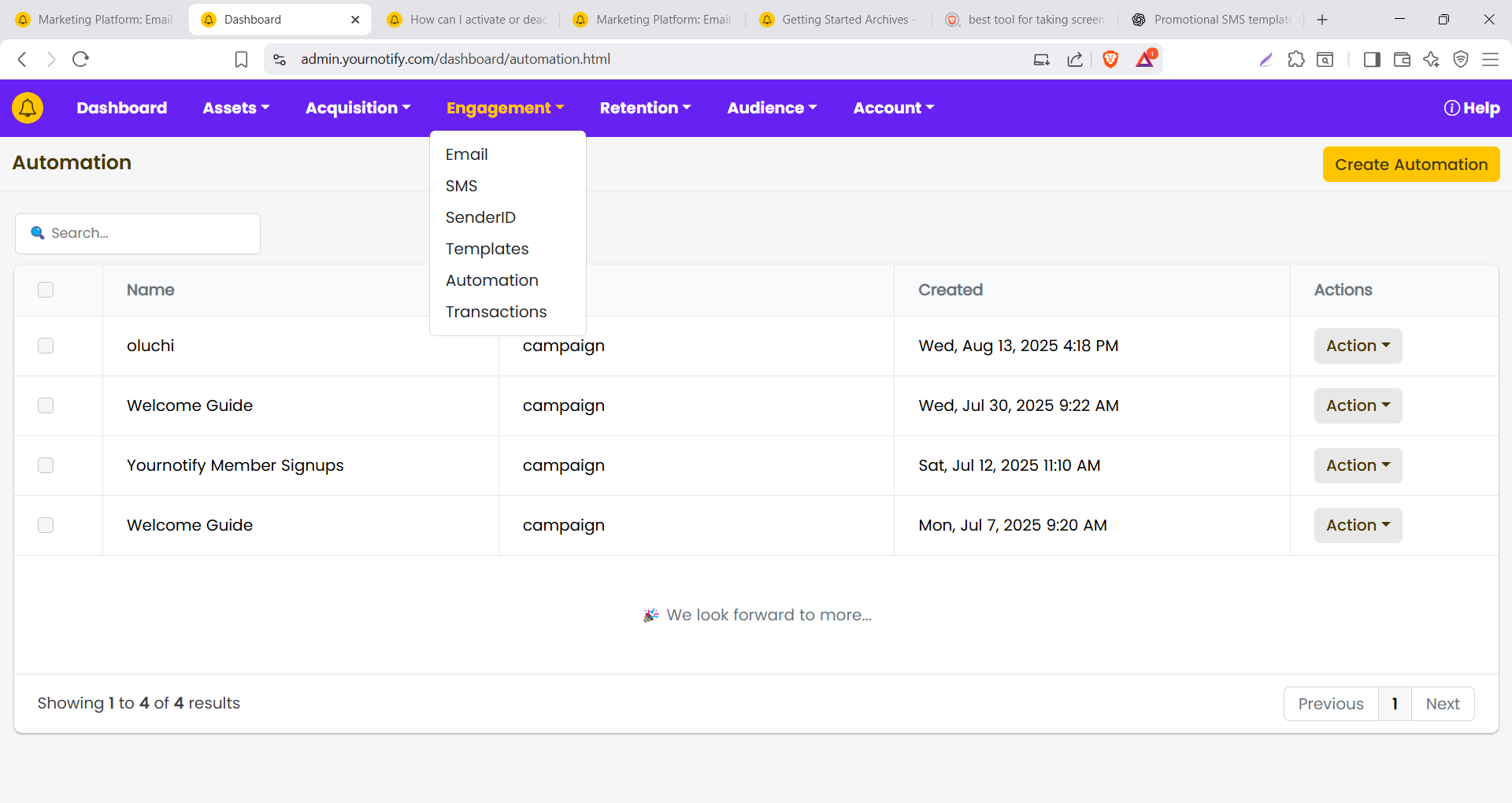Click the Yournotify bell logo
The image size is (1512, 803).
pyautogui.click(x=28, y=108)
